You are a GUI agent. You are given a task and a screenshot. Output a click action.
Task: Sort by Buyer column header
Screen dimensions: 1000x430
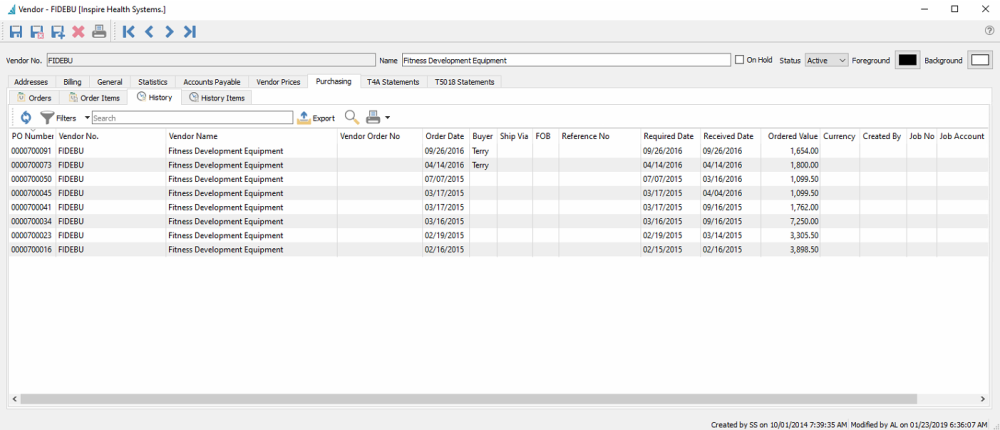click(482, 136)
